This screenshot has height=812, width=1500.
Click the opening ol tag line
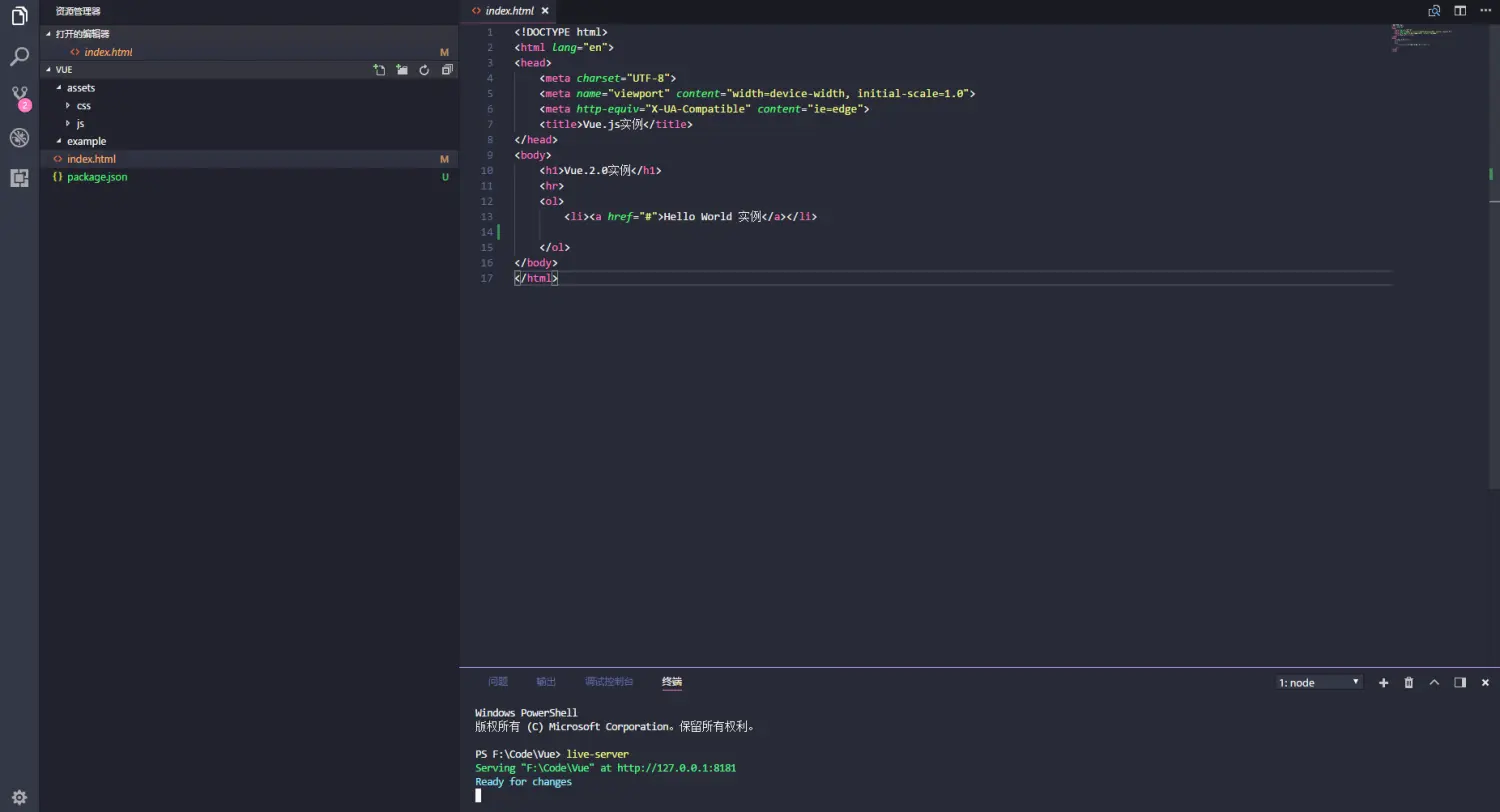(551, 201)
